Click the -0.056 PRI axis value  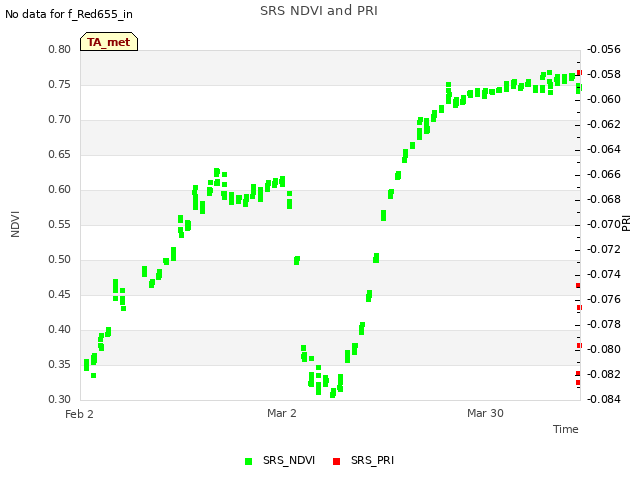pyautogui.click(x=604, y=49)
